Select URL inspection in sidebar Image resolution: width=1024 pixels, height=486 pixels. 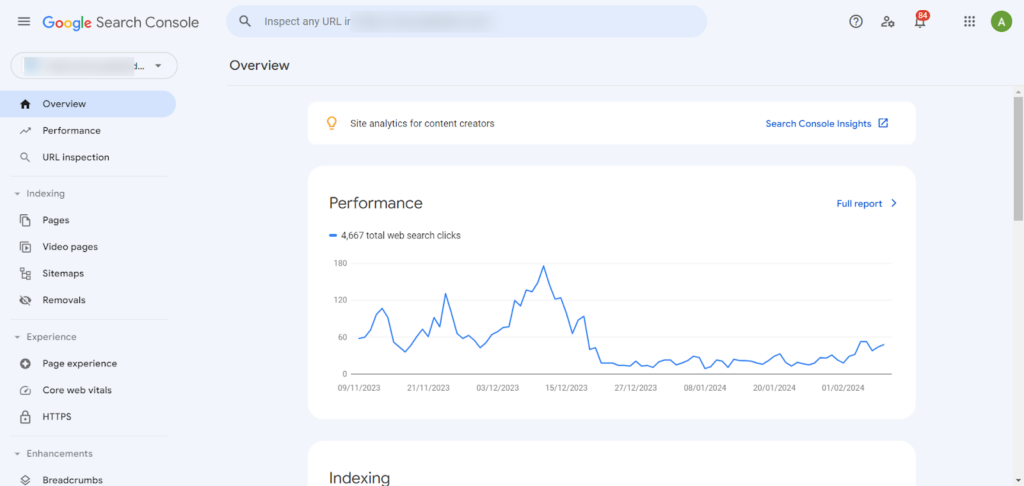[x=75, y=157]
